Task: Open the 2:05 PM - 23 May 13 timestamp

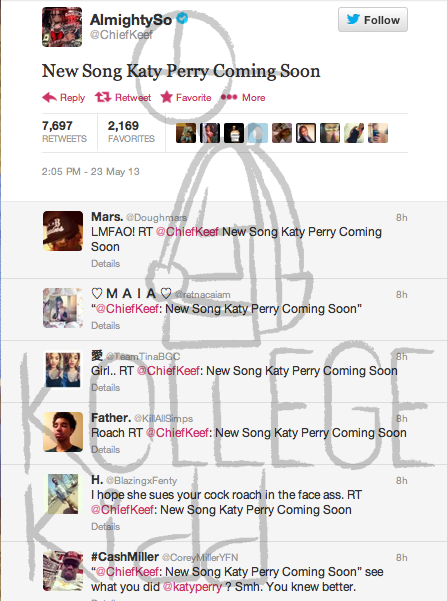Action: [90, 171]
